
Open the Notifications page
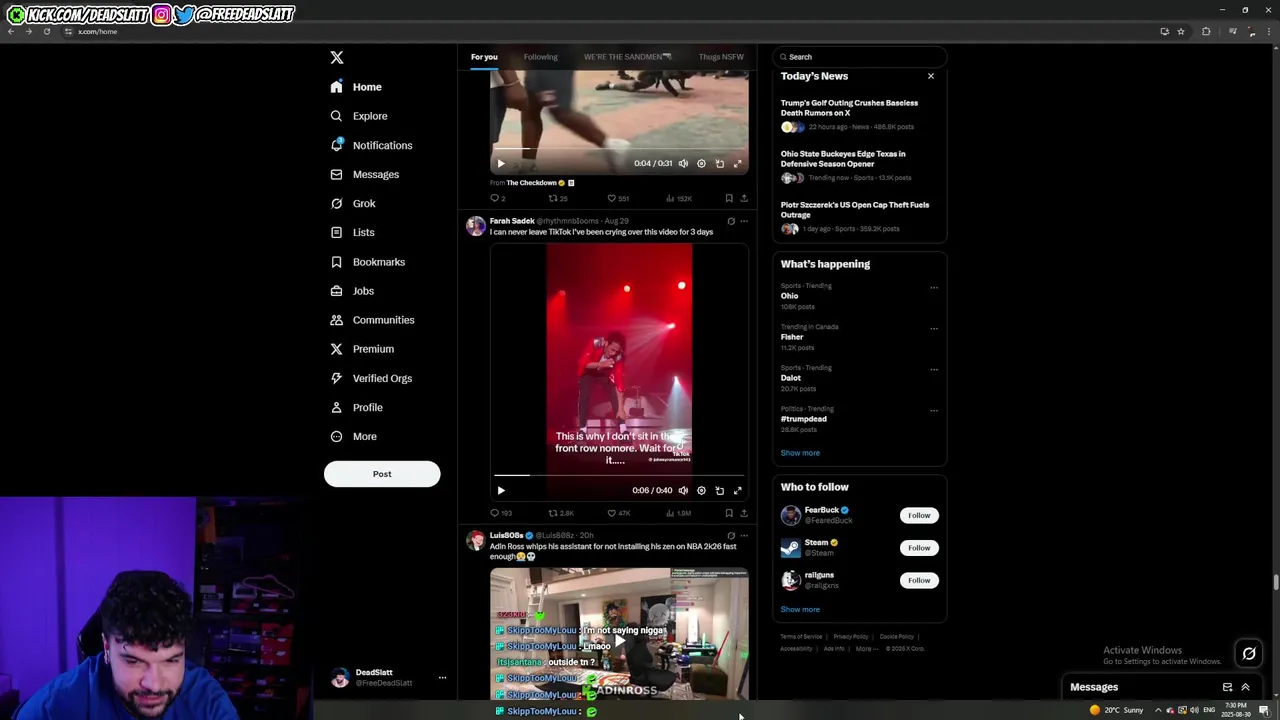coord(370,145)
